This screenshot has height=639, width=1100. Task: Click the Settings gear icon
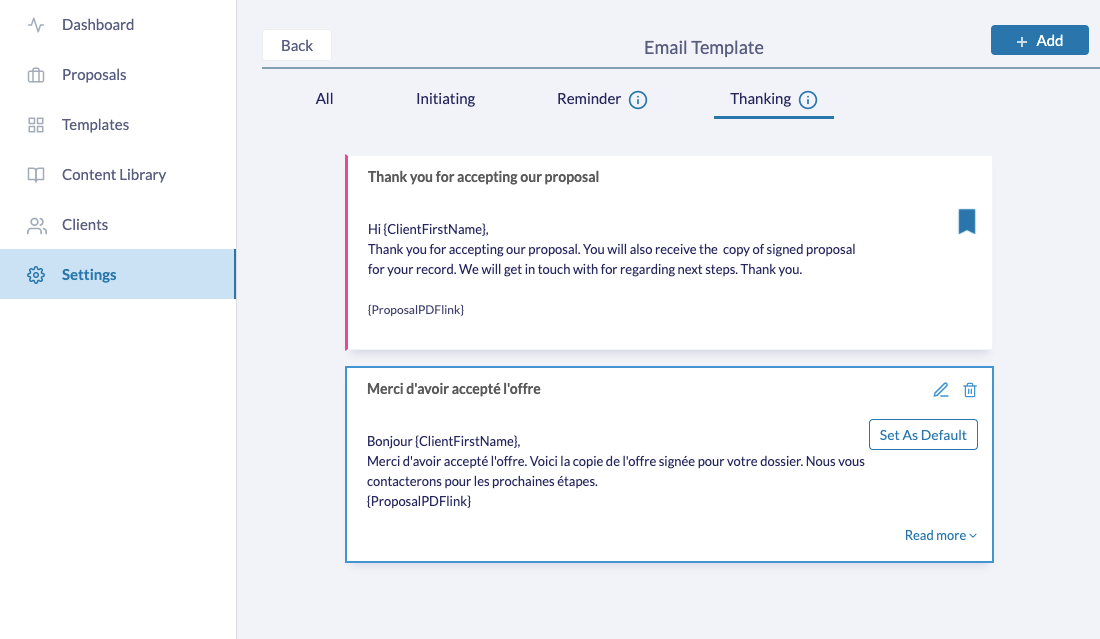[x=36, y=275]
